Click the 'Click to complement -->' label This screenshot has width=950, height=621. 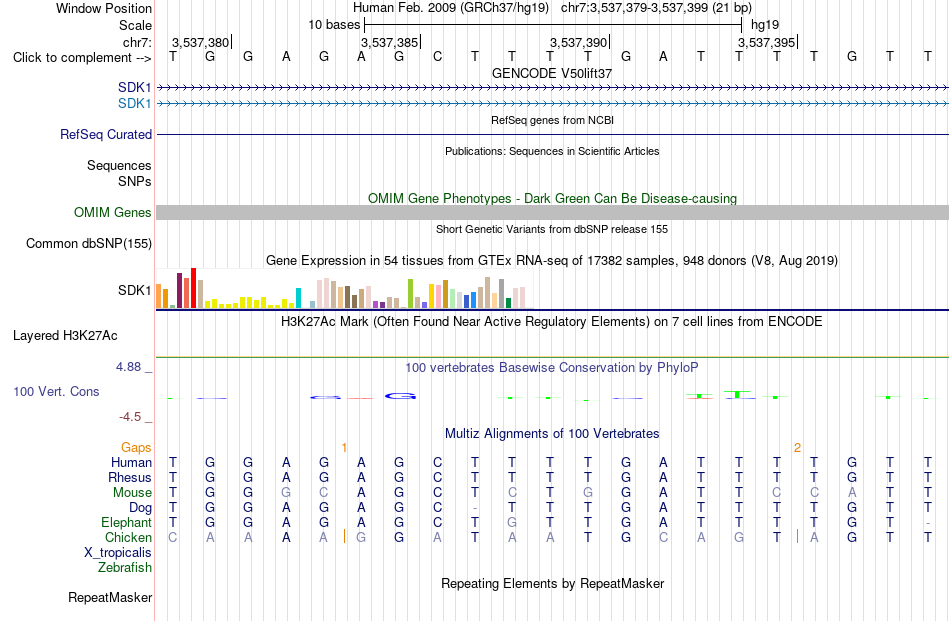[x=82, y=58]
